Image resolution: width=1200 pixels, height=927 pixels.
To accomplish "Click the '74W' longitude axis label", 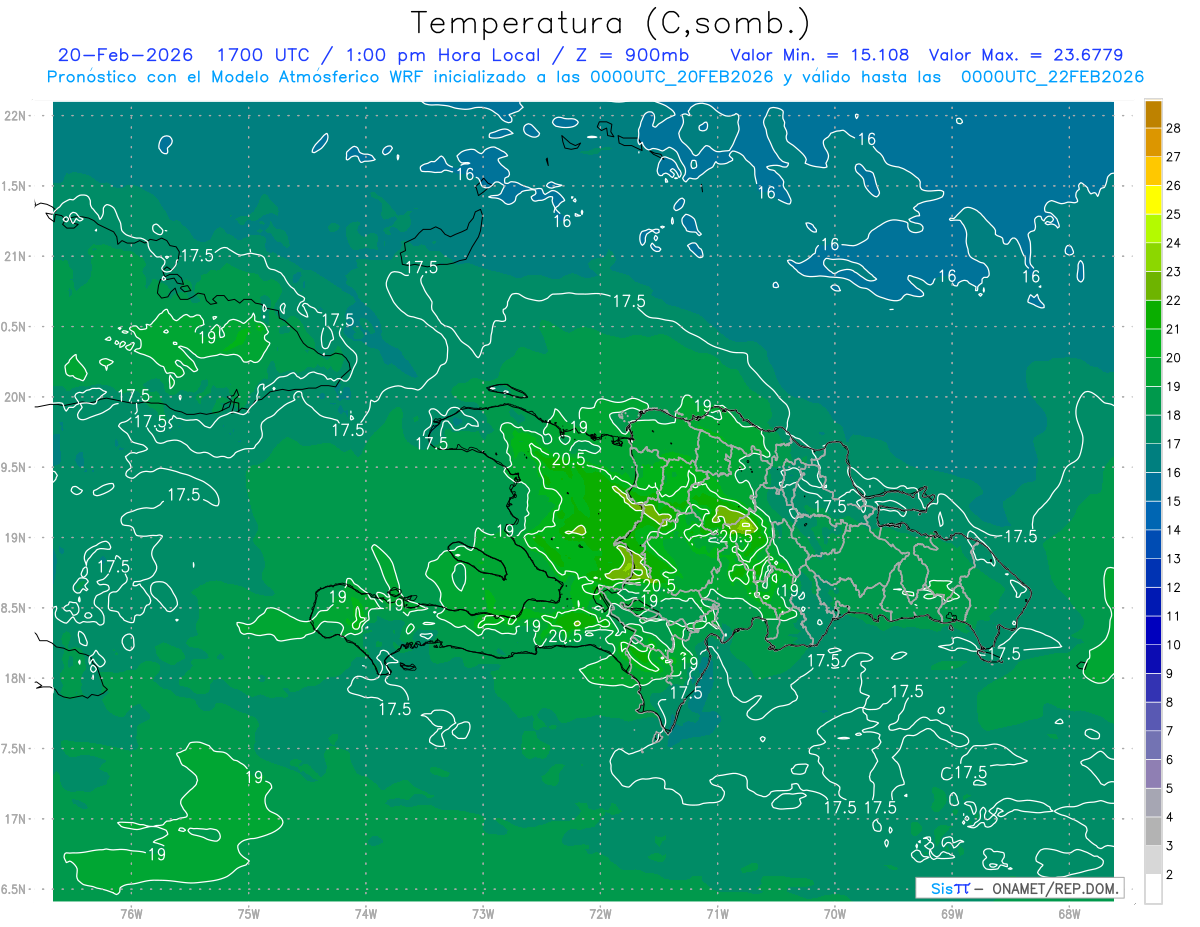I will coord(365,913).
